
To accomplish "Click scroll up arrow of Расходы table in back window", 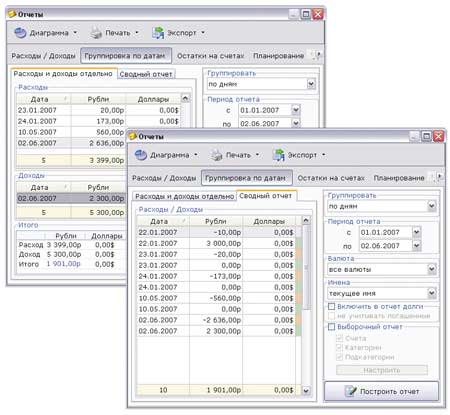I will pos(185,98).
